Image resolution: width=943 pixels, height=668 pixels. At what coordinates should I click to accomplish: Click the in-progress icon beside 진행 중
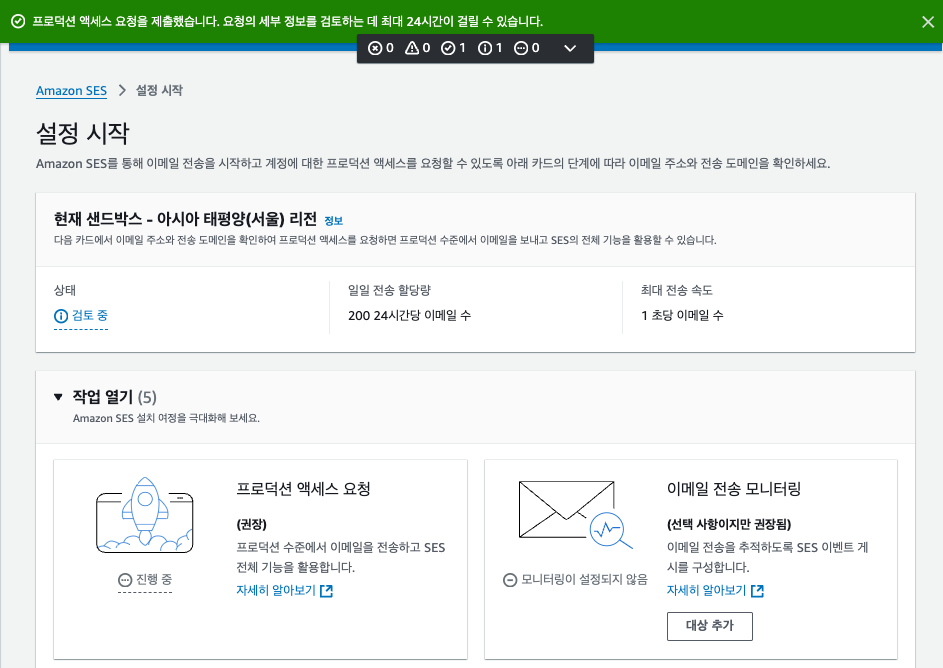tap(124, 580)
